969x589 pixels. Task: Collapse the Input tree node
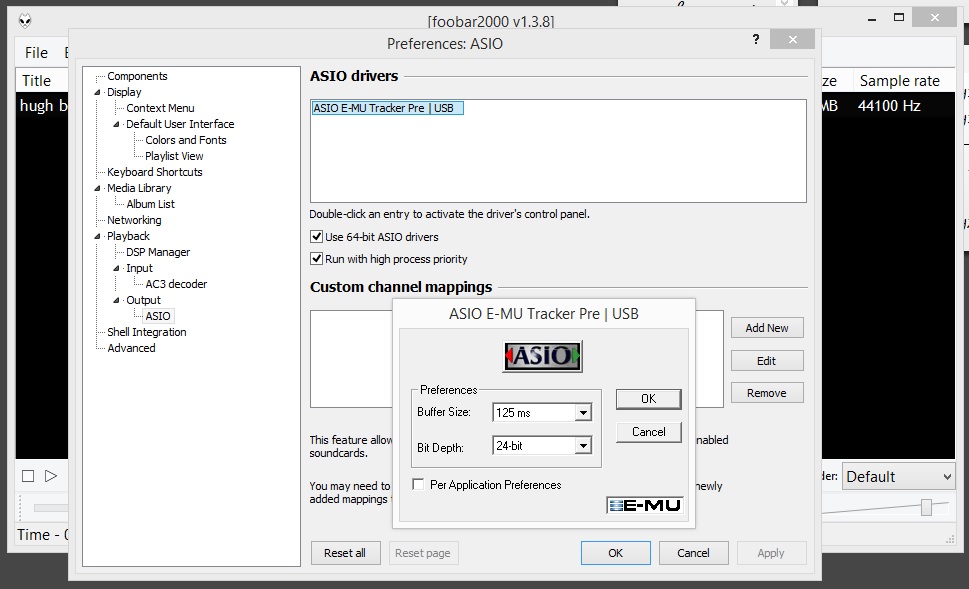click(x=116, y=268)
